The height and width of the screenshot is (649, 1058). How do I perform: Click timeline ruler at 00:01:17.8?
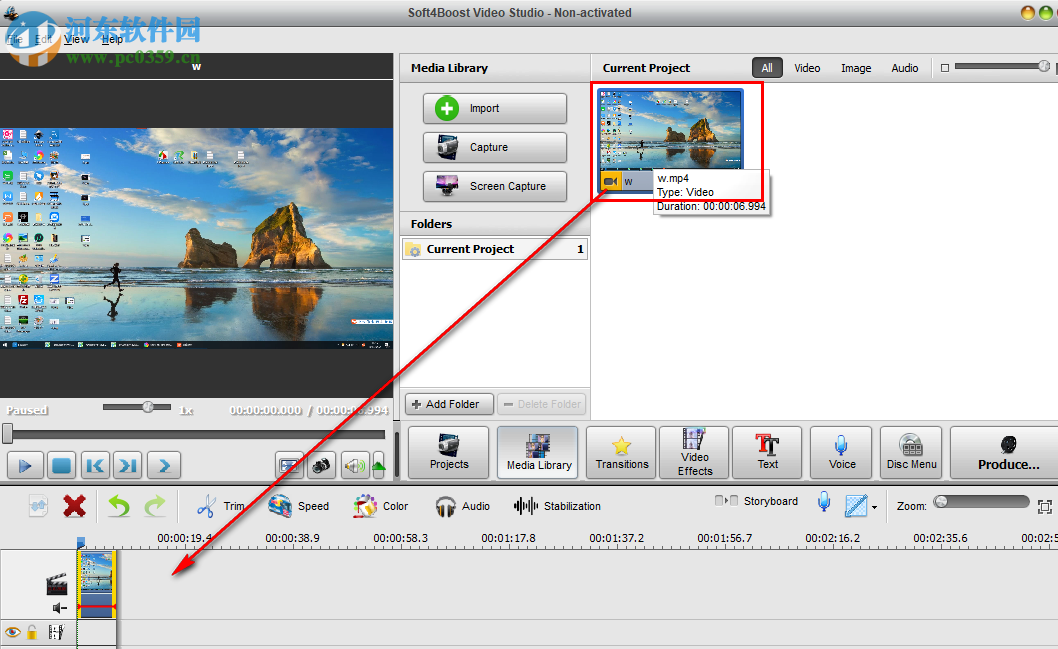(508, 538)
